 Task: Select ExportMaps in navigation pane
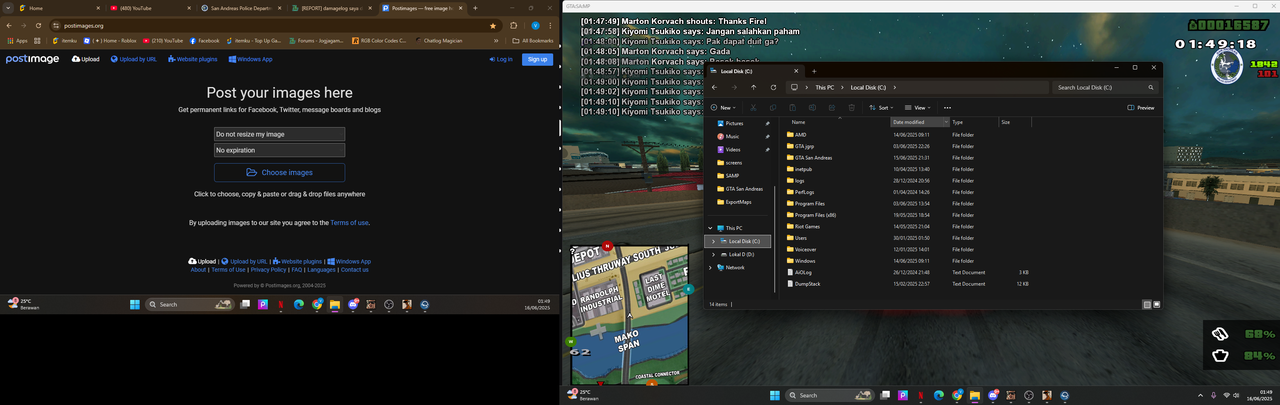pyautogui.click(x=738, y=202)
